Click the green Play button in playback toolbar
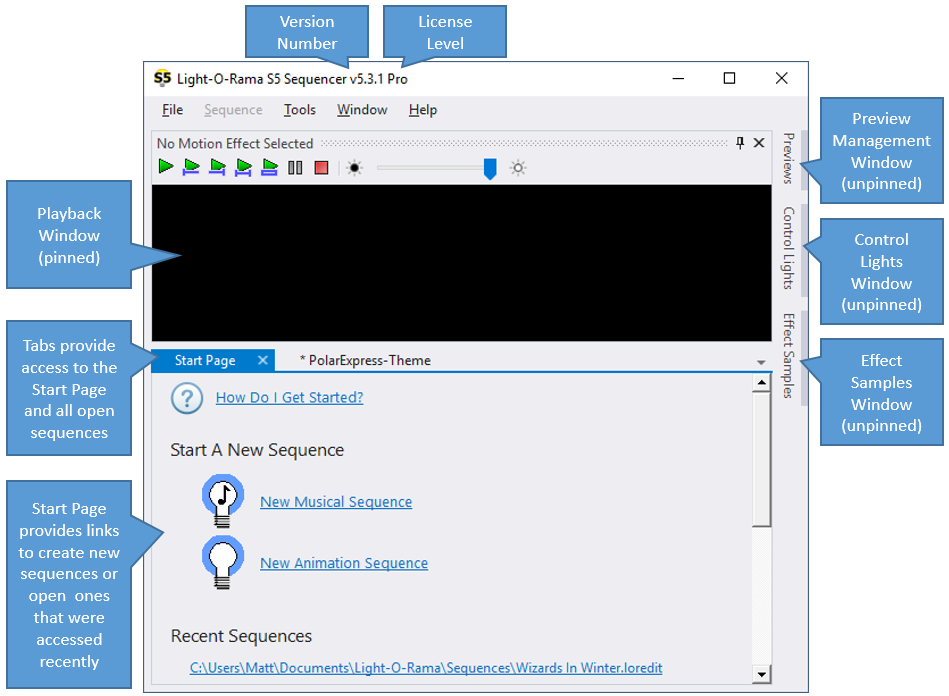 point(165,166)
